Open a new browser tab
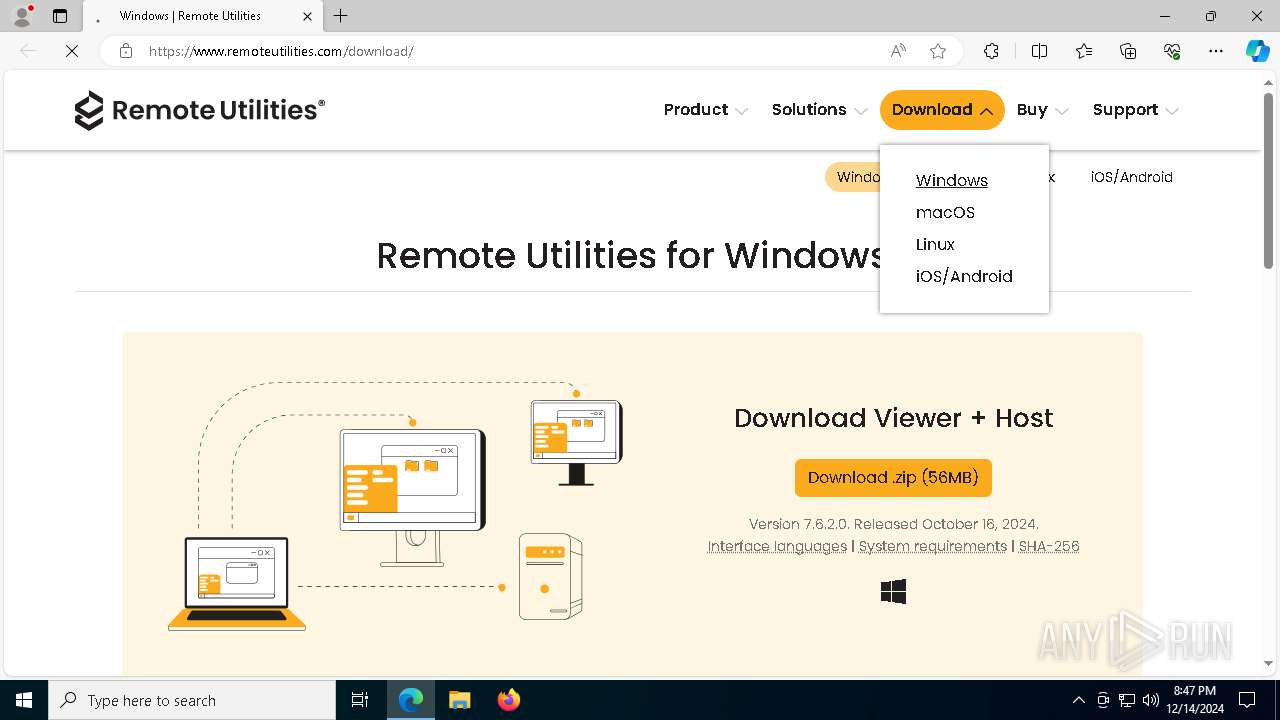The image size is (1280, 720). (x=341, y=16)
